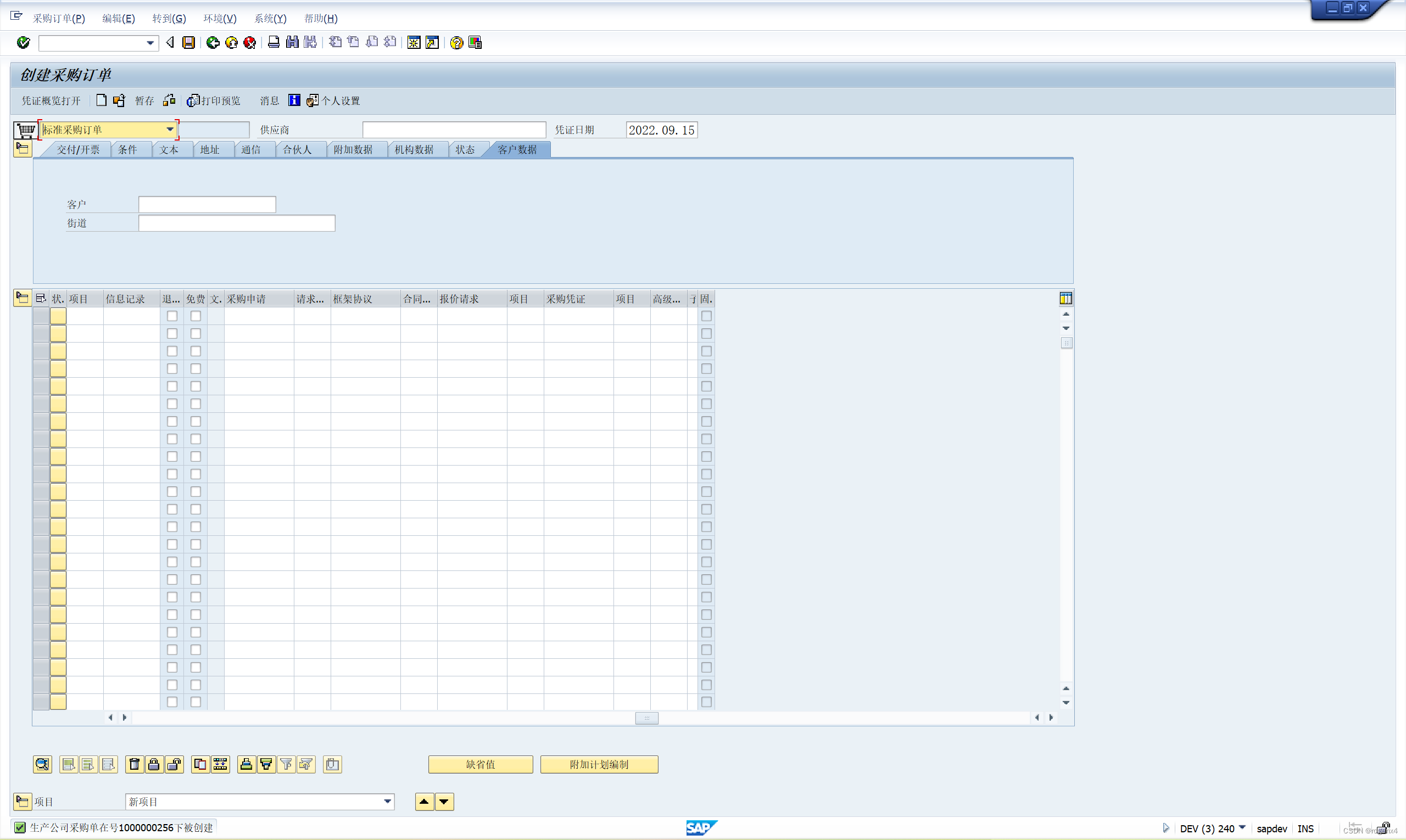The width and height of the screenshot is (1406, 840).
Task: Click the trash can Delete item icon
Action: tap(134, 765)
